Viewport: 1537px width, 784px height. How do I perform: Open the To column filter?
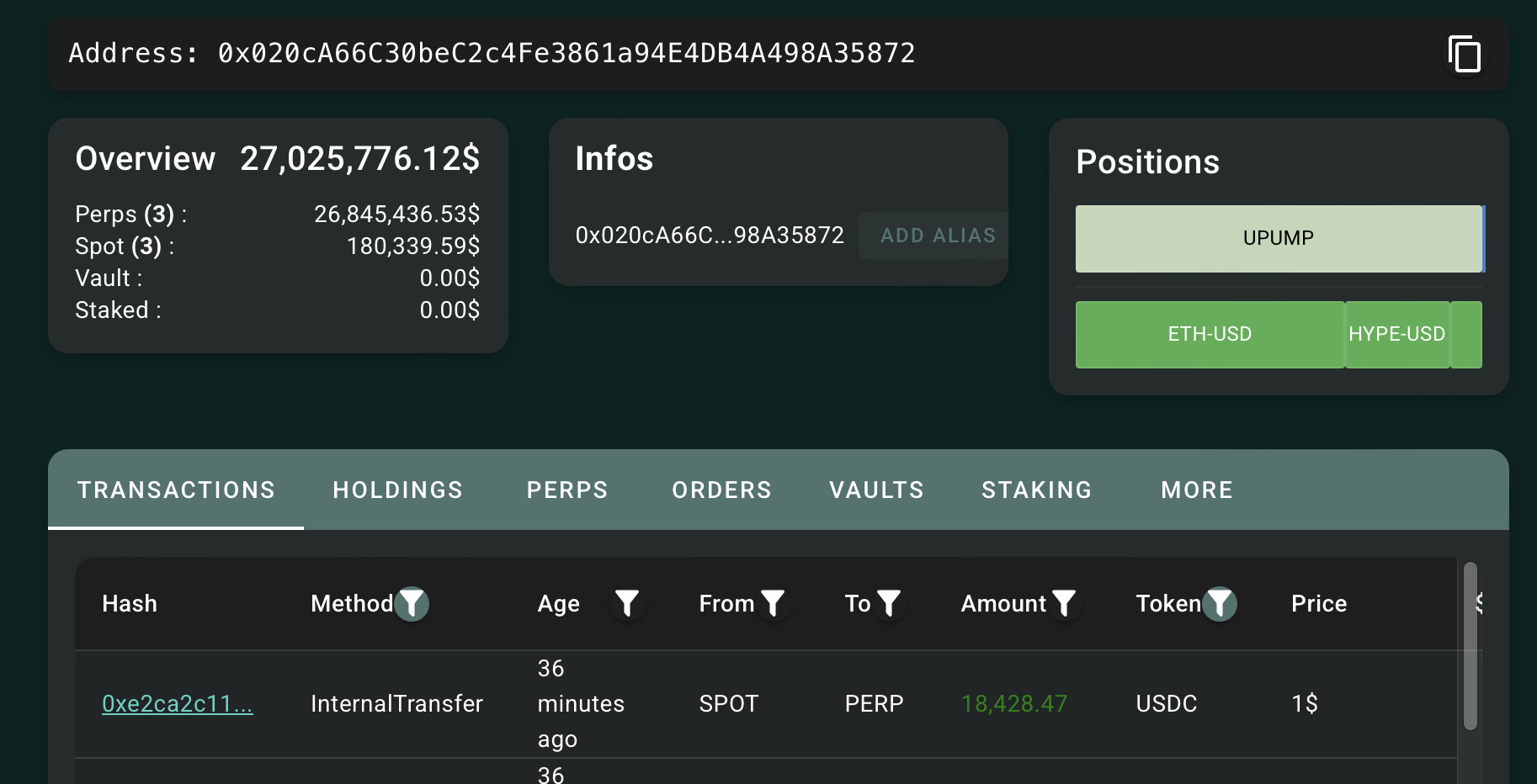click(x=889, y=603)
